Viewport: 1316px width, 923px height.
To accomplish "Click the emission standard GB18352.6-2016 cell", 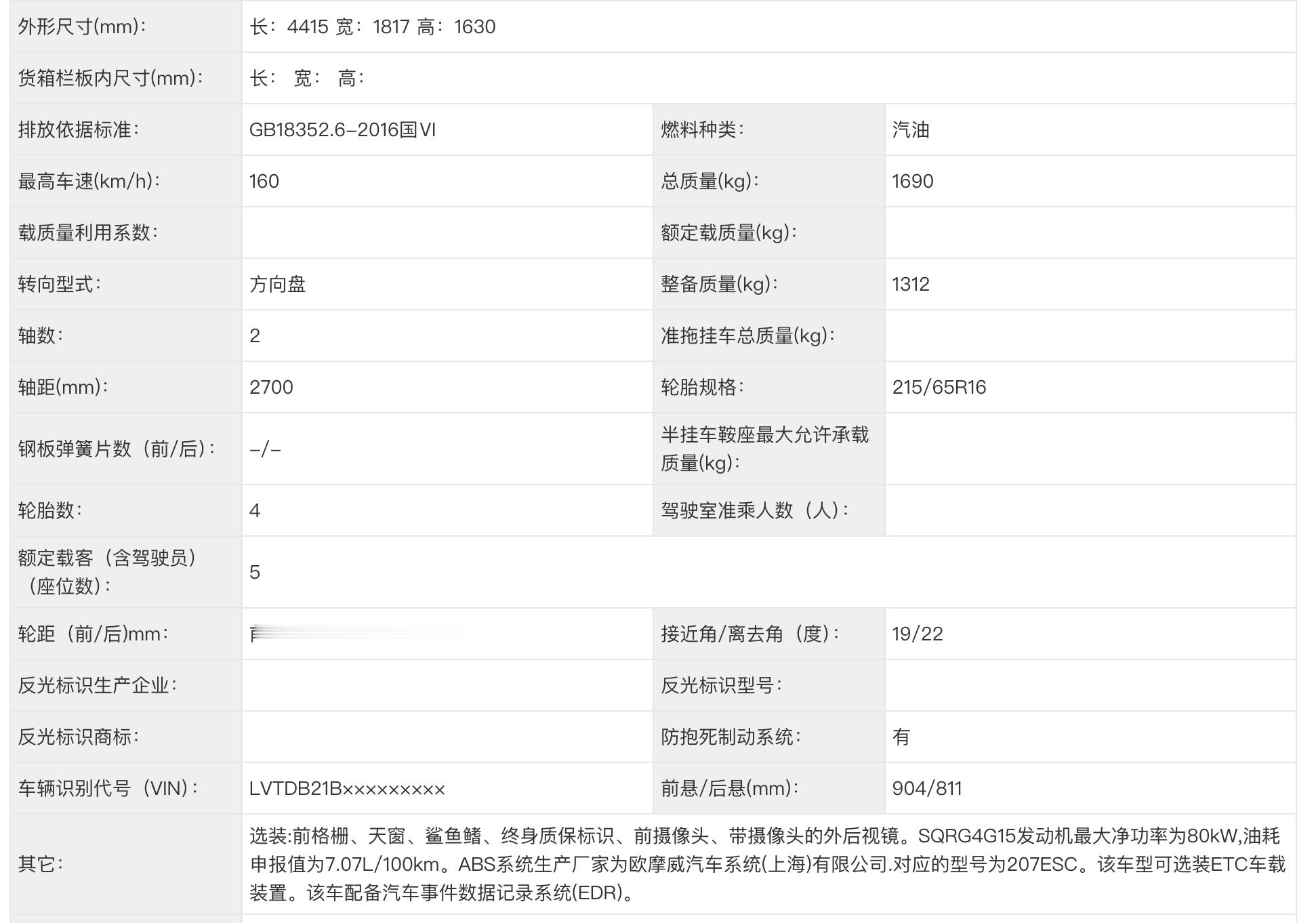I will (342, 130).
